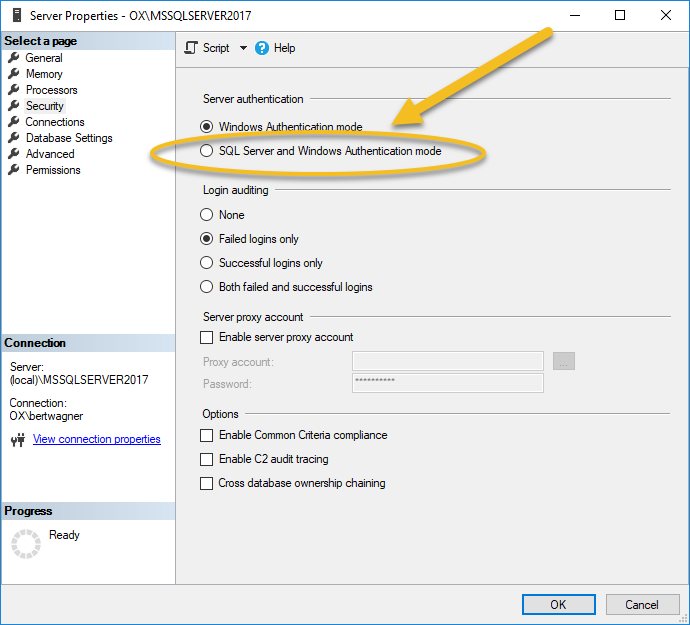Enable server proxy account checkbox
This screenshot has width=690, height=625.
coord(207,337)
